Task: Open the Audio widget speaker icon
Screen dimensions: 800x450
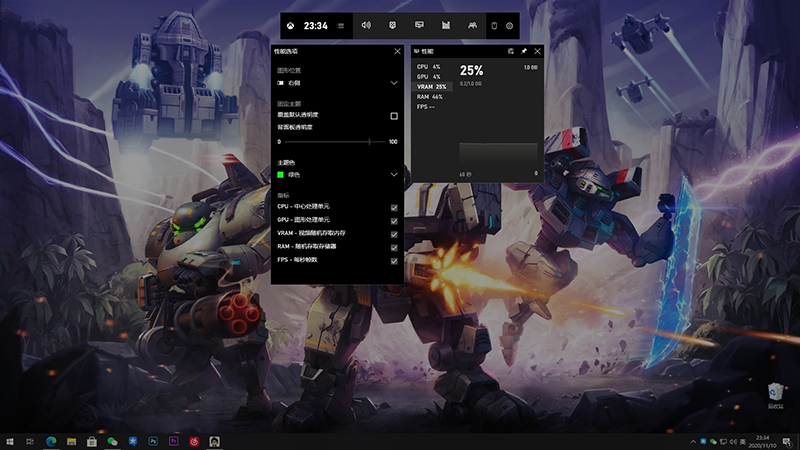Action: point(366,25)
